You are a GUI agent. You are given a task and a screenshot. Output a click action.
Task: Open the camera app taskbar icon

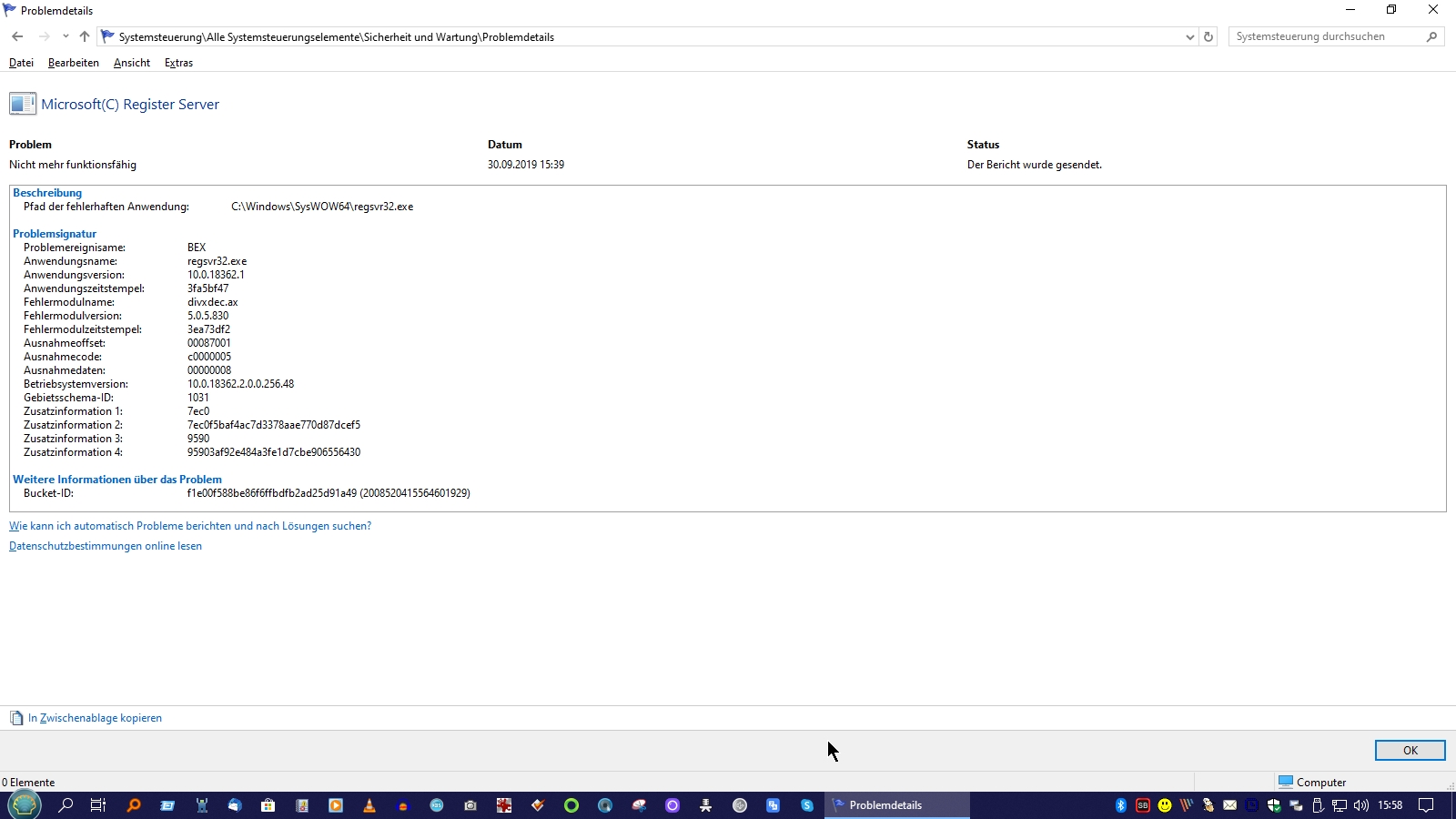click(470, 805)
